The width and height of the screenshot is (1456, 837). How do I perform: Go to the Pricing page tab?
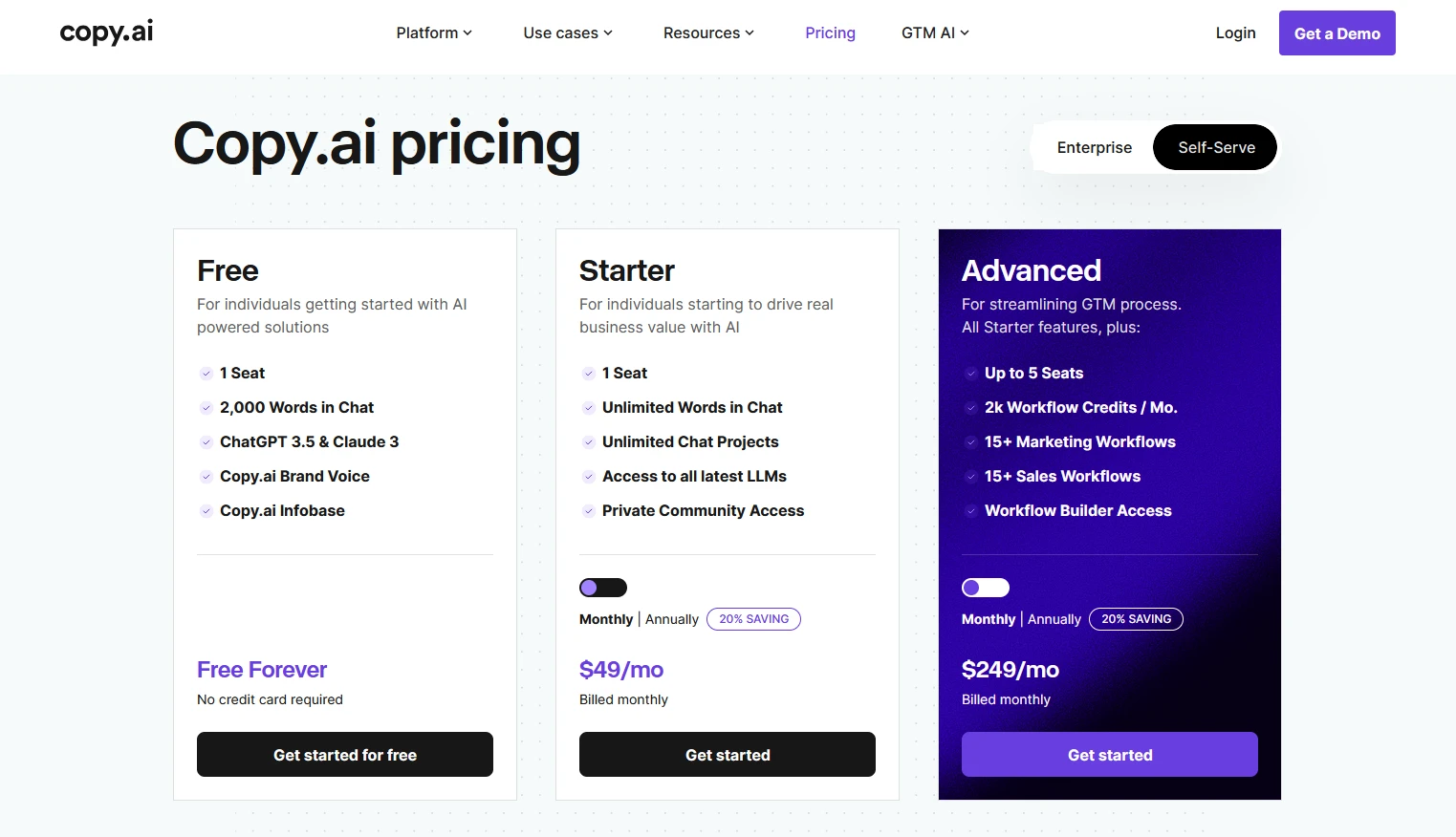[830, 32]
